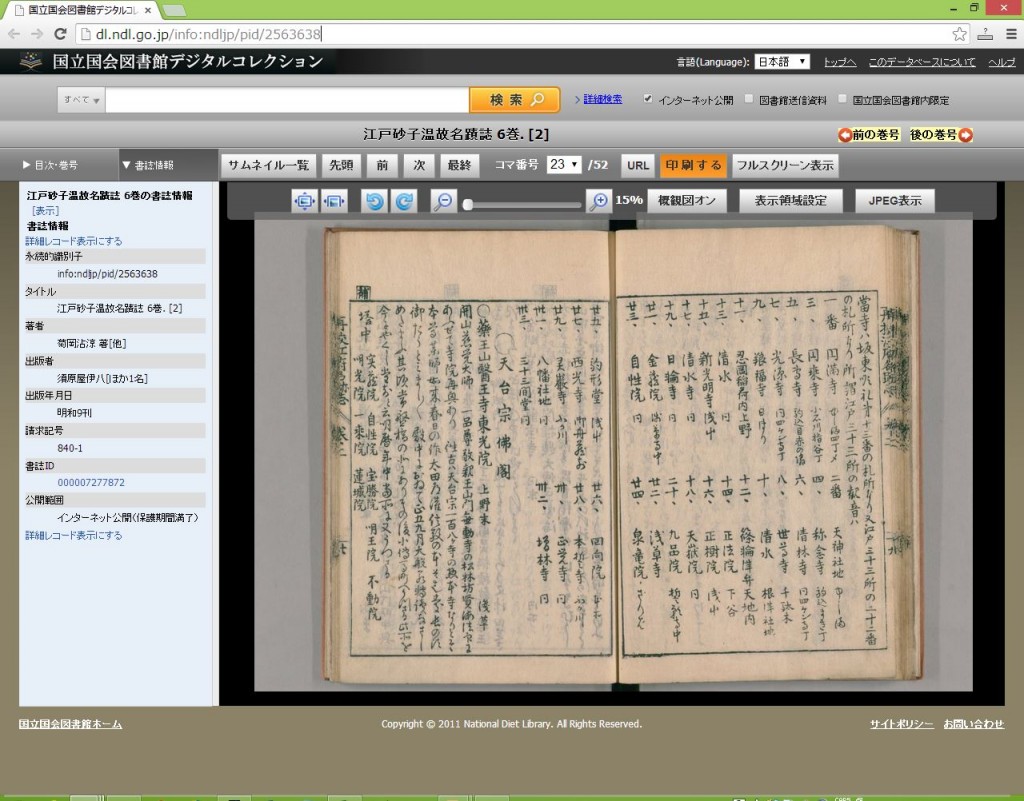
Task: Zoom in with the plus magnifier
Action: [x=599, y=201]
